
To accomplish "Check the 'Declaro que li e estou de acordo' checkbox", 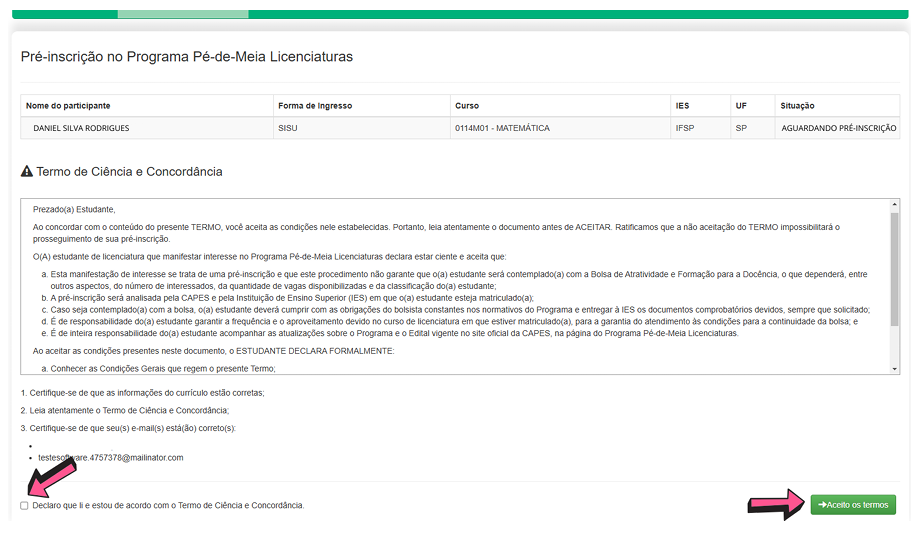I will click(x=25, y=505).
